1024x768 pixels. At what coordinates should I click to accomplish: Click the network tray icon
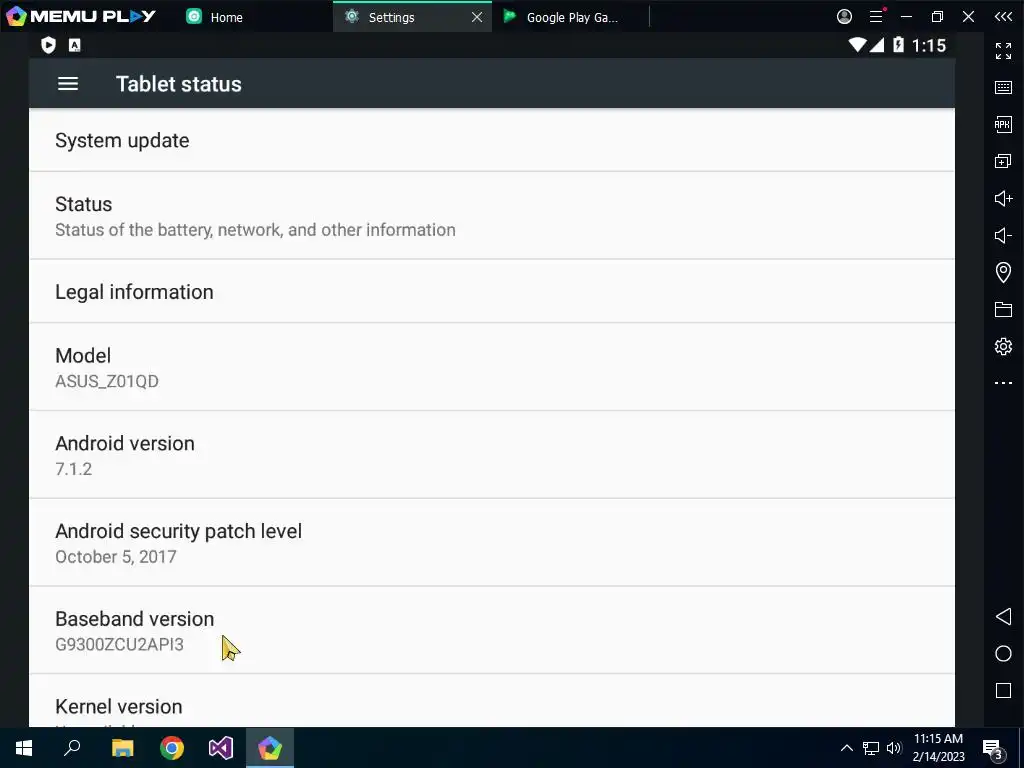[x=871, y=748]
